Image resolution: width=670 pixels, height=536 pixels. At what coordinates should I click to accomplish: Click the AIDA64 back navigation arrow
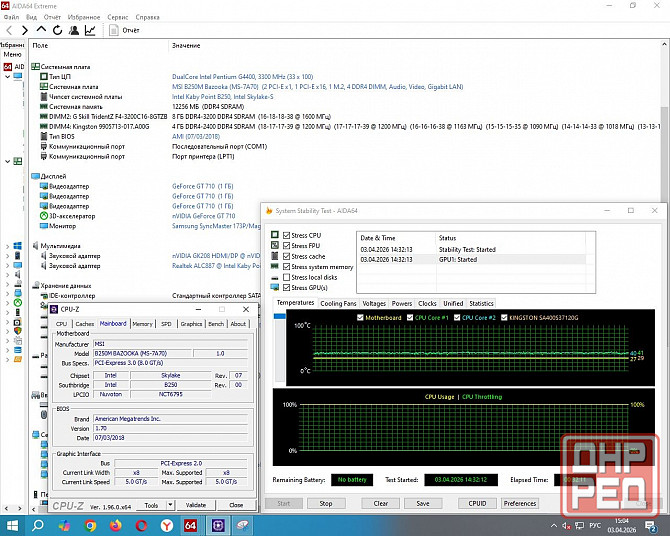11,30
